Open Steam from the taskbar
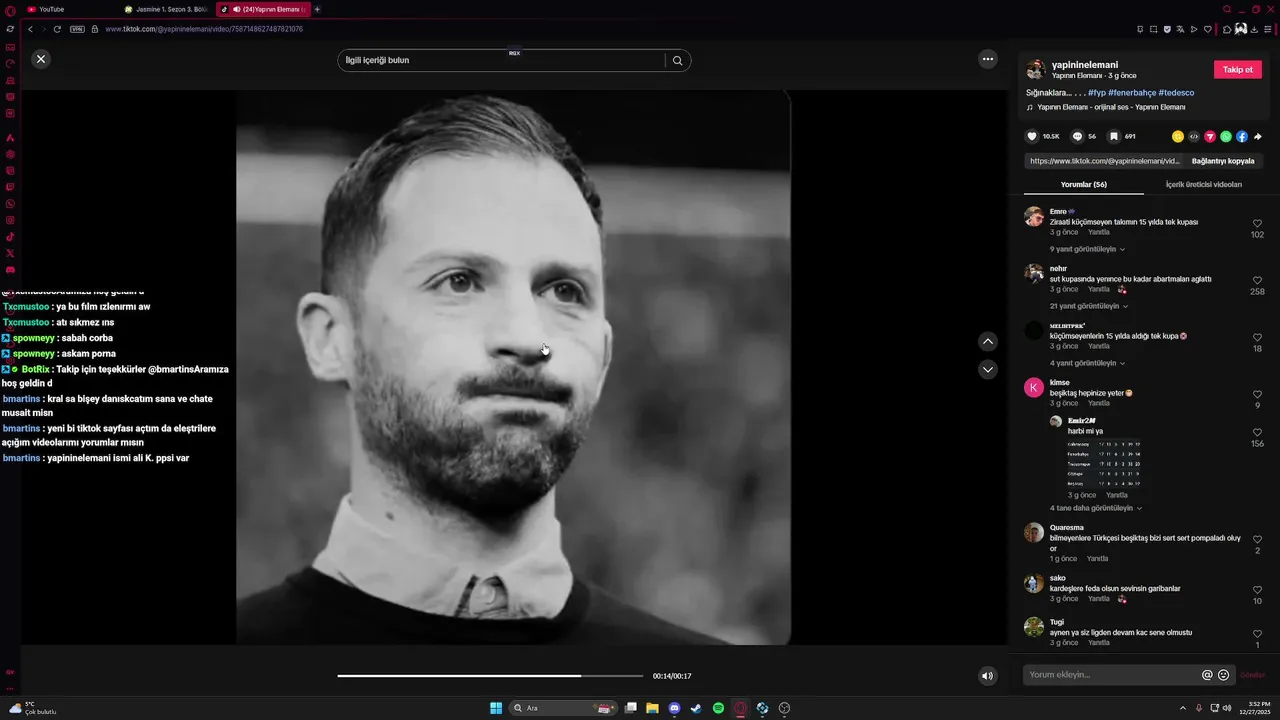Screen dimensions: 1280x720 point(696,708)
